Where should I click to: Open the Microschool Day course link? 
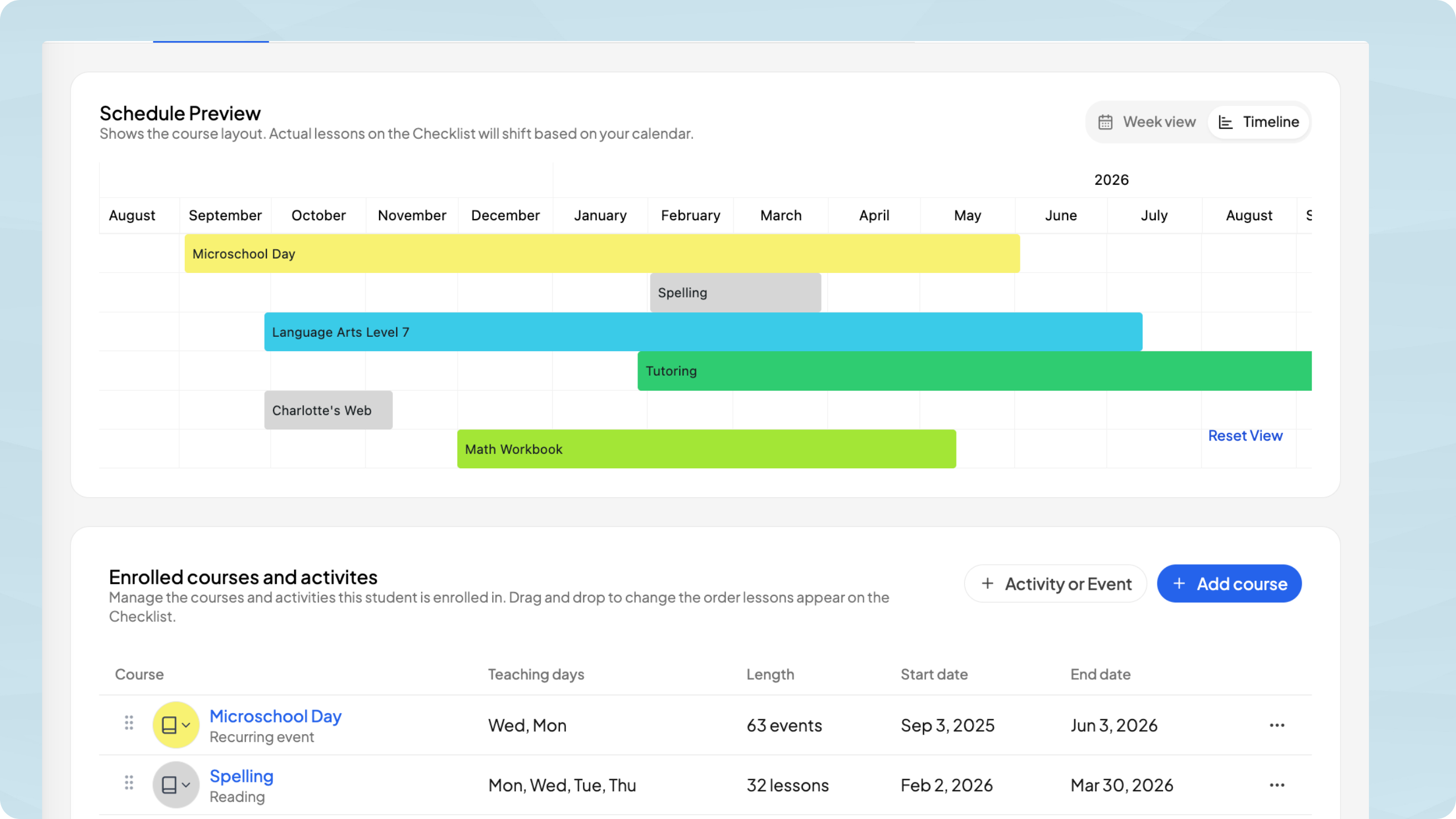(275, 716)
